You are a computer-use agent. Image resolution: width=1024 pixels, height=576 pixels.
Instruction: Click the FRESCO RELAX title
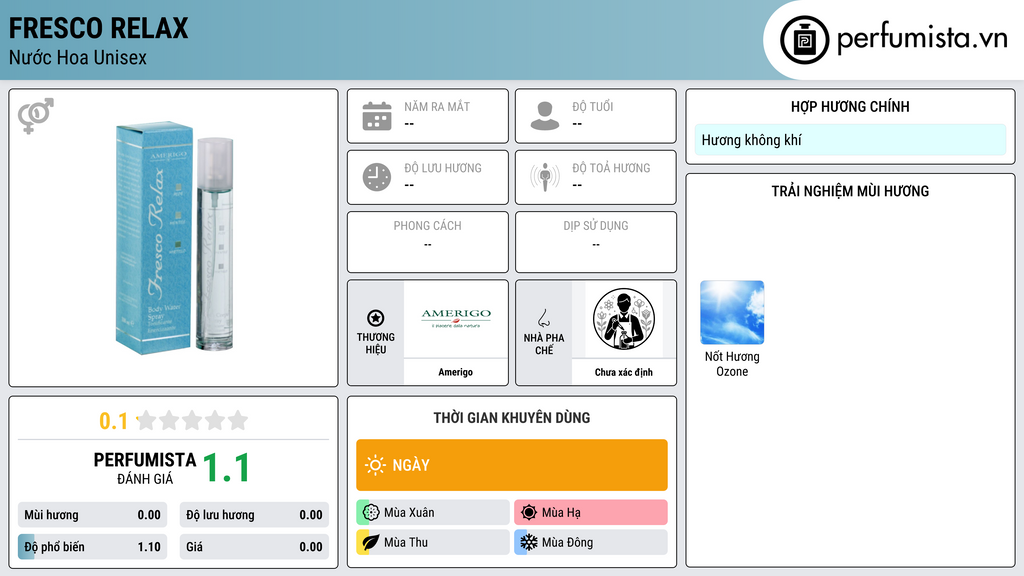(x=99, y=28)
